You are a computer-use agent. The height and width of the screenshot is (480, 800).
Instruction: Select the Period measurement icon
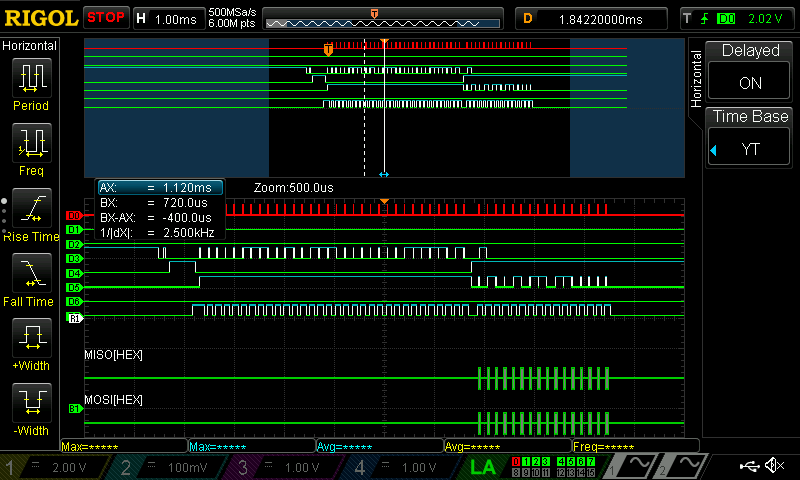[32, 78]
